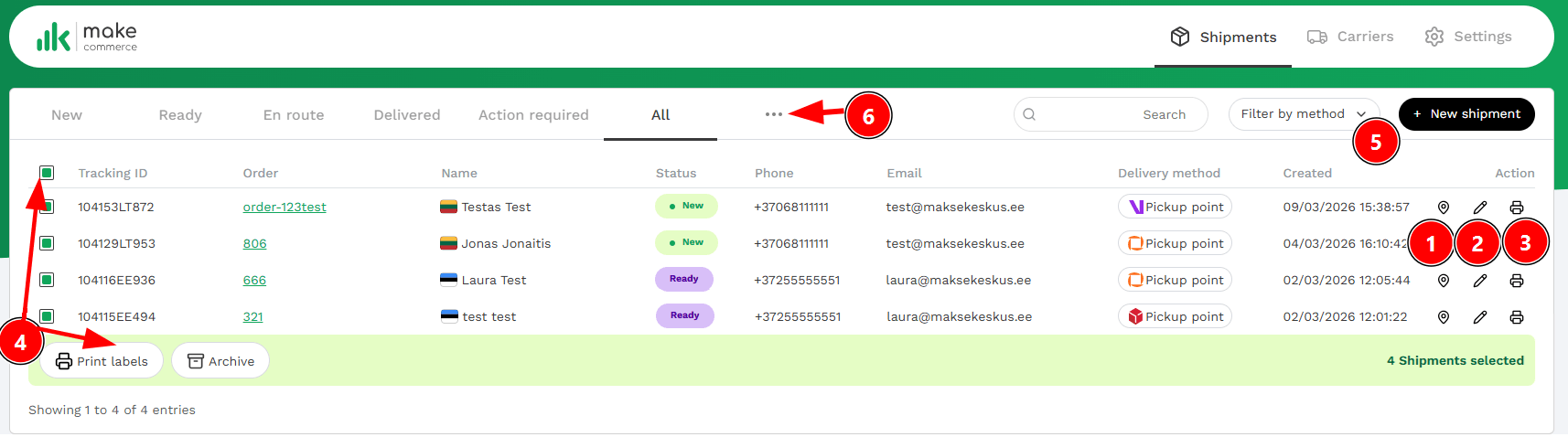Open the Filter by method dropdown

1303,114
